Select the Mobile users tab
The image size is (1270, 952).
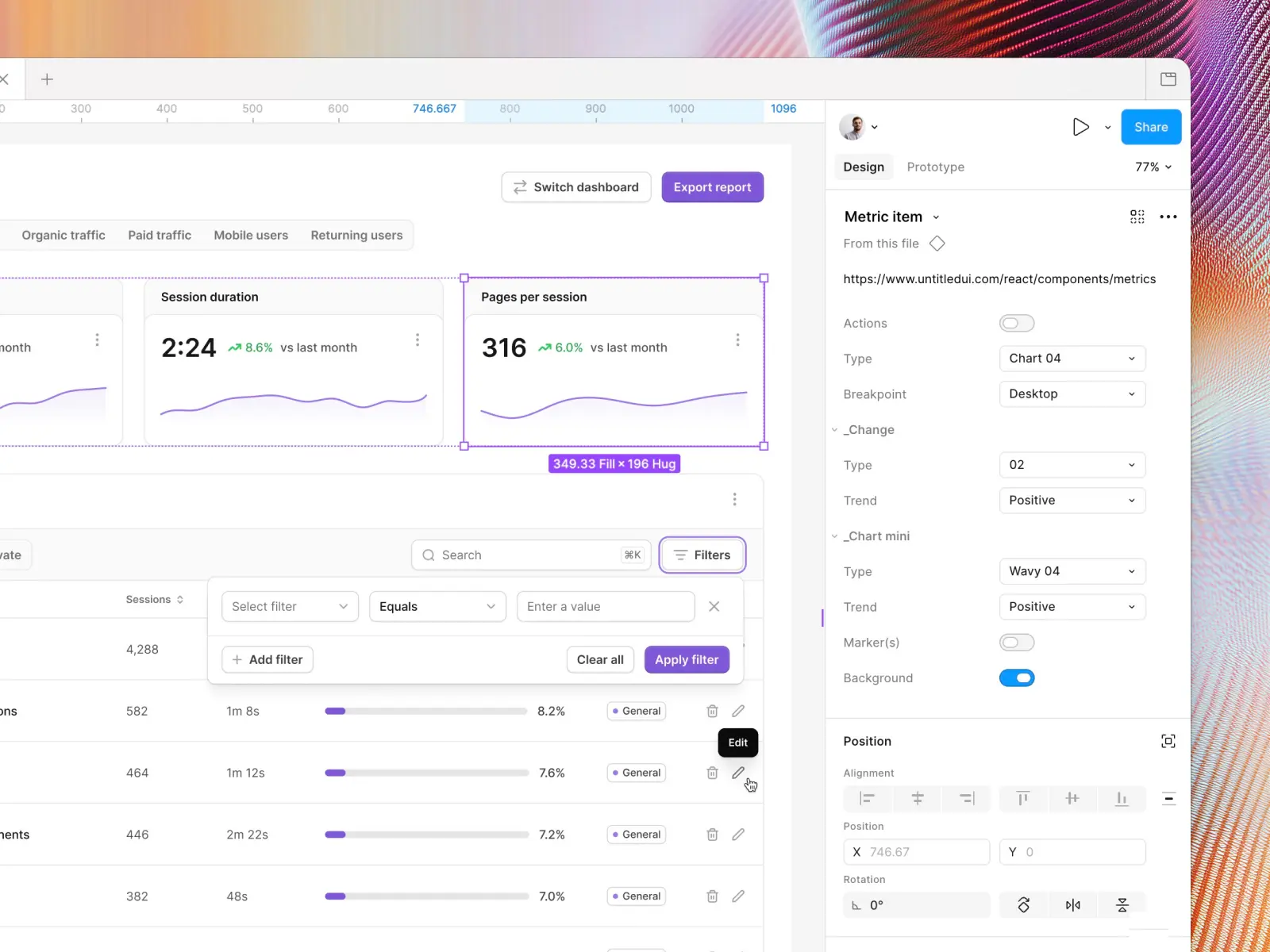tap(251, 235)
